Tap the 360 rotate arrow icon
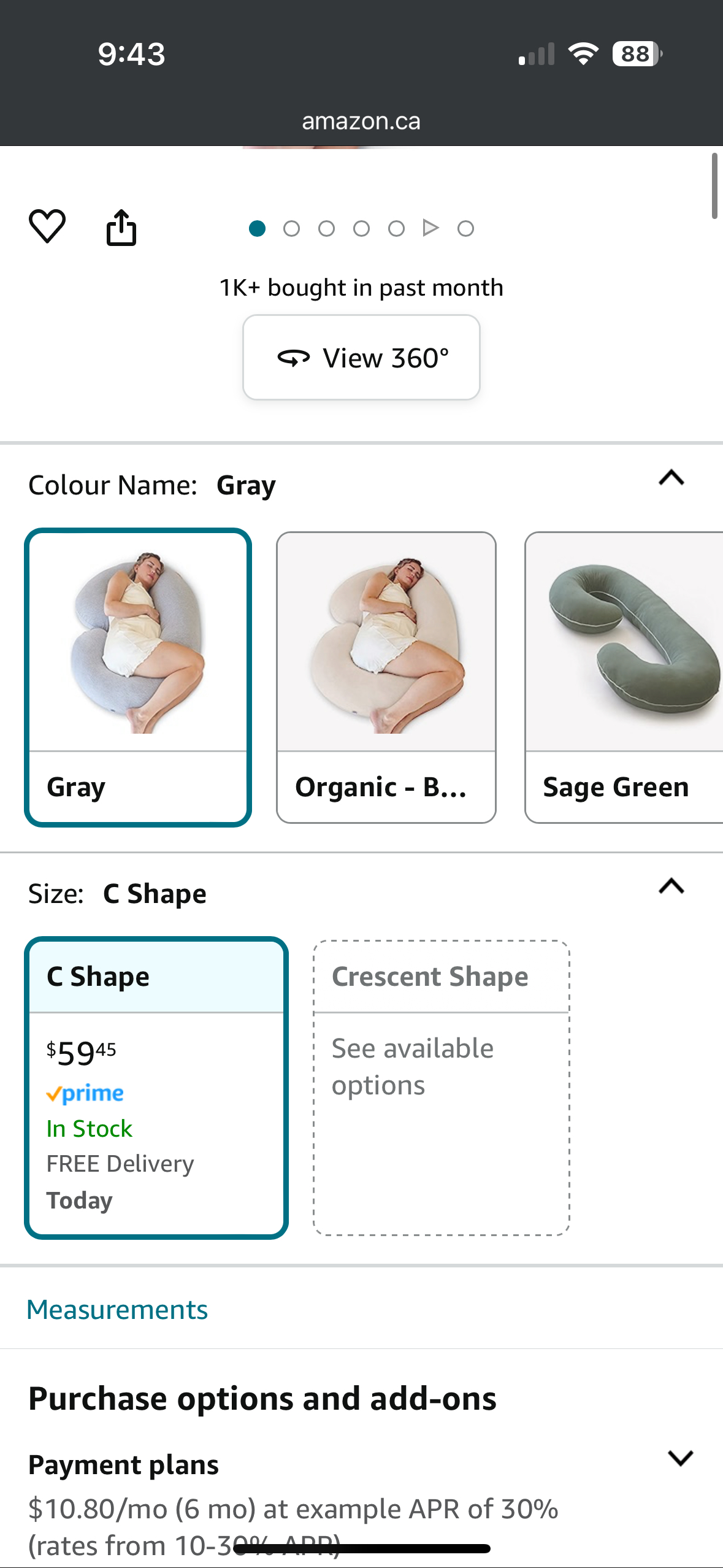Viewport: 723px width, 1568px height. point(294,358)
